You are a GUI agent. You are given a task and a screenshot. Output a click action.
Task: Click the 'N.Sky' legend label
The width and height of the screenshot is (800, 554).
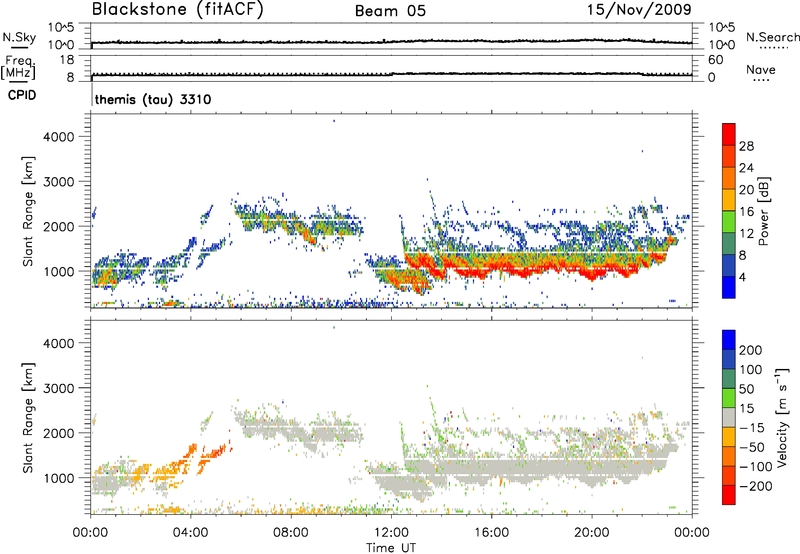(19, 37)
